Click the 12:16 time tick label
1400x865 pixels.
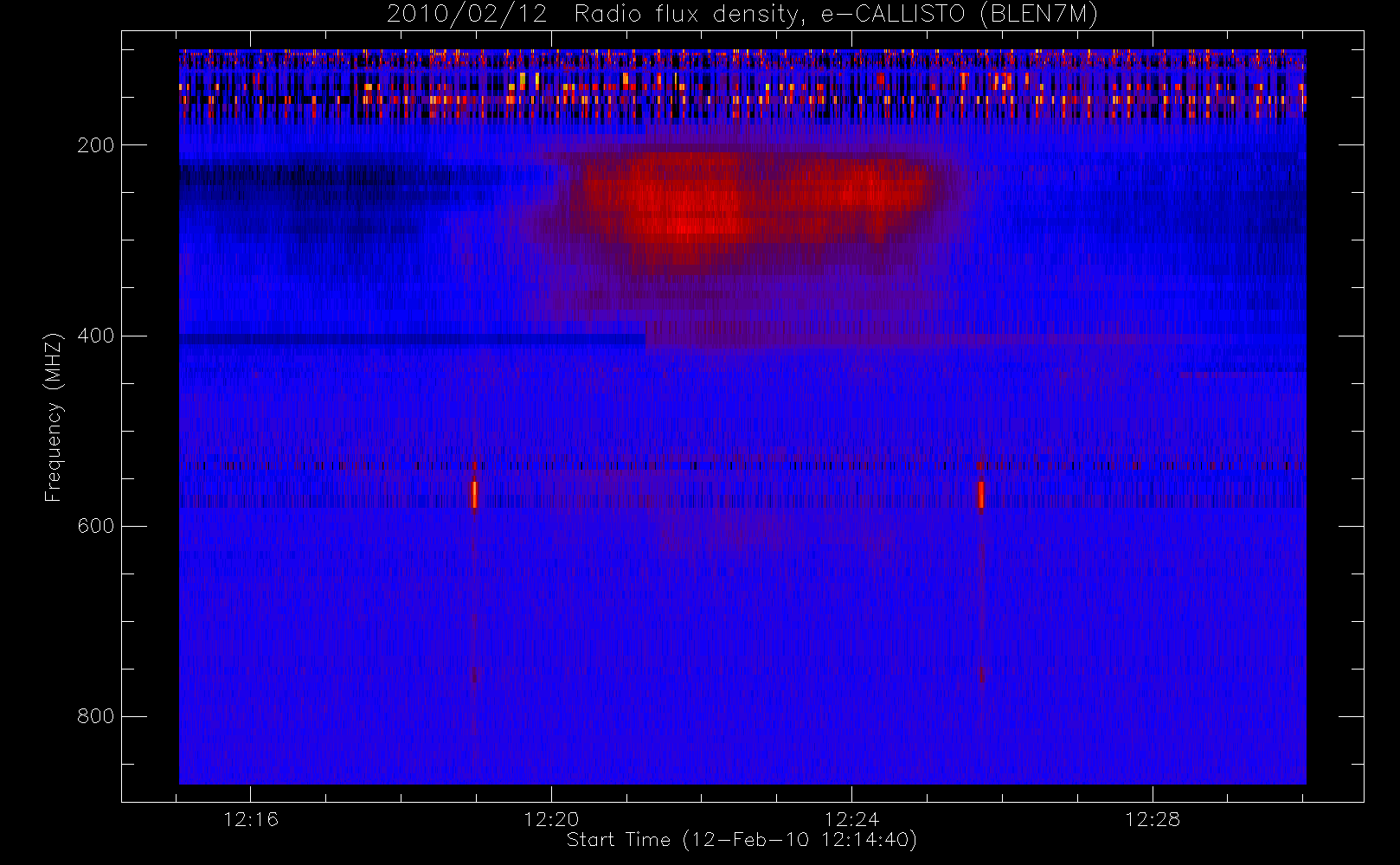tap(251, 818)
